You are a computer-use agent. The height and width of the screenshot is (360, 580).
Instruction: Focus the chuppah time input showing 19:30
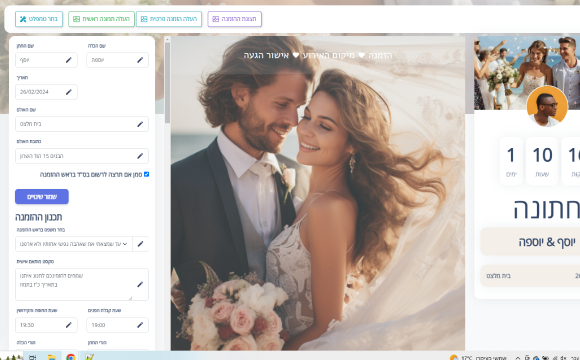point(46,325)
